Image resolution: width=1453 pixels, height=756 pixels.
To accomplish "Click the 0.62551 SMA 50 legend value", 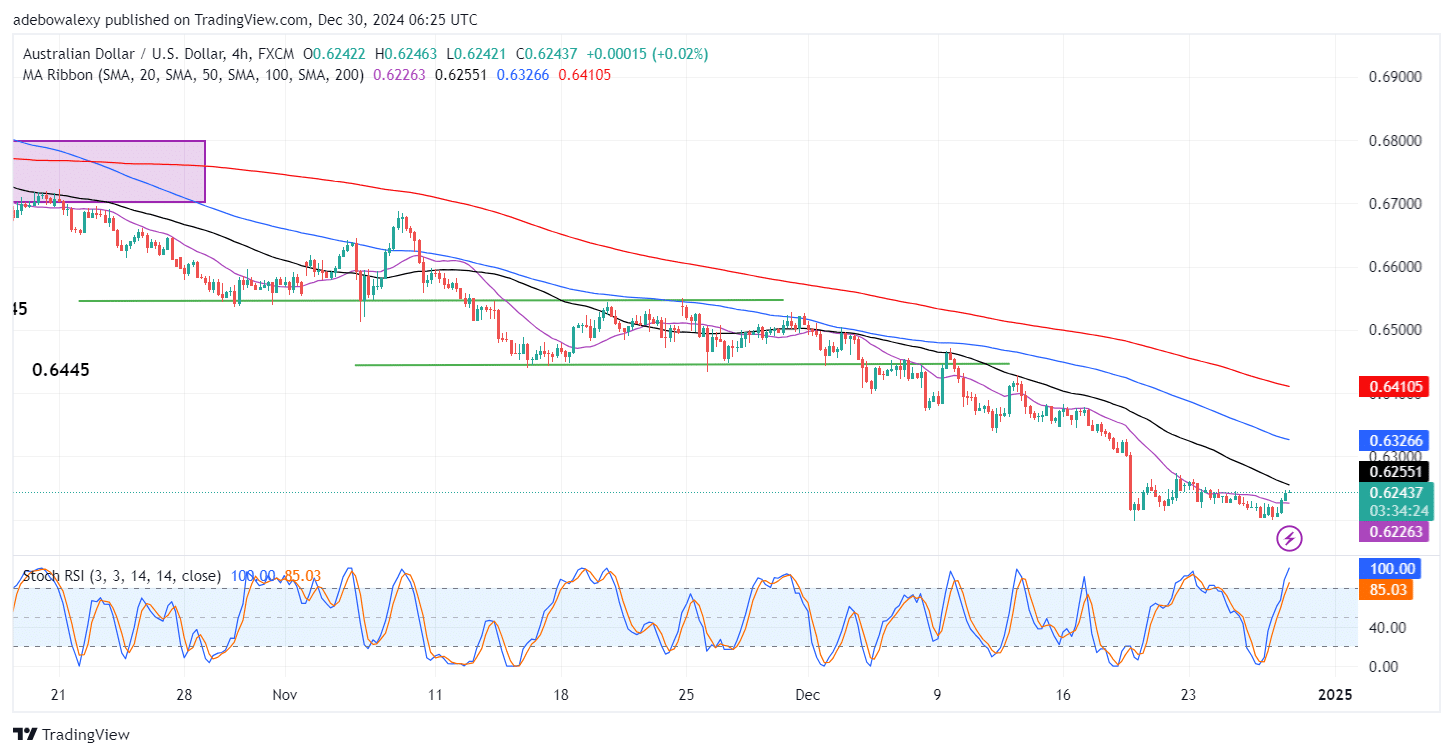I will [x=460, y=74].
